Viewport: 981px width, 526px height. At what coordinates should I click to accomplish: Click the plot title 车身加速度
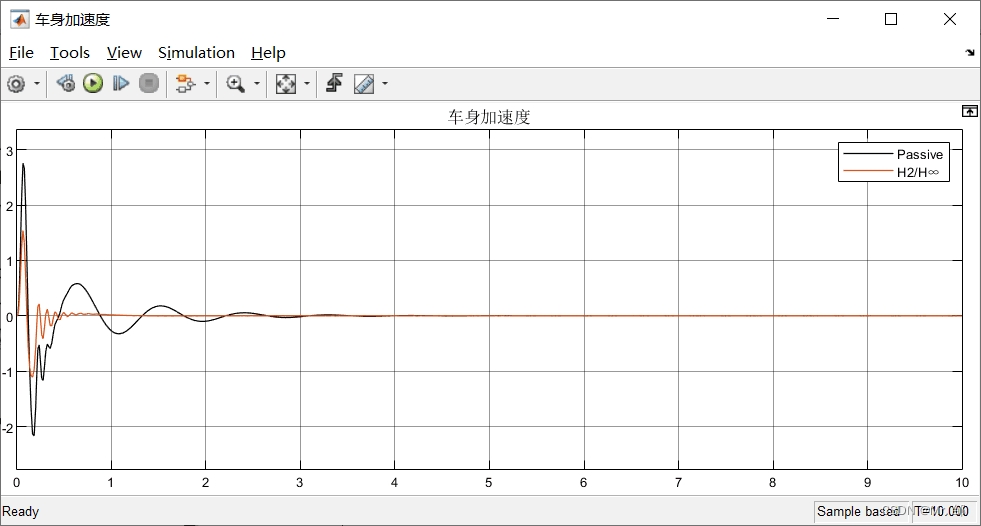489,117
